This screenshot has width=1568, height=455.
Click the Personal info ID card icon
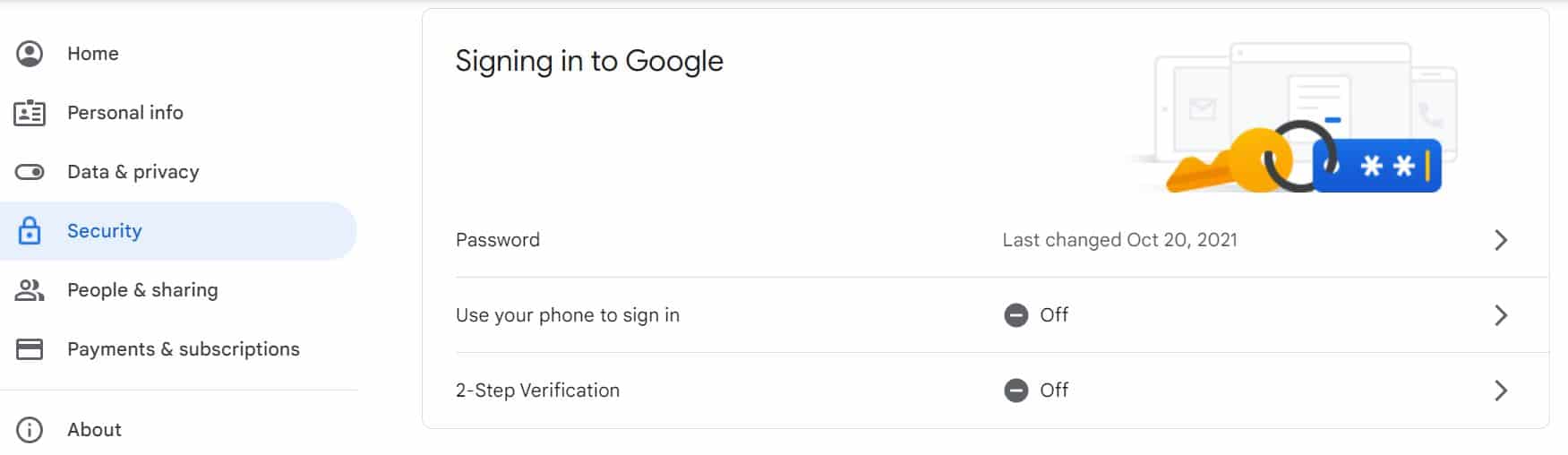[x=30, y=113]
